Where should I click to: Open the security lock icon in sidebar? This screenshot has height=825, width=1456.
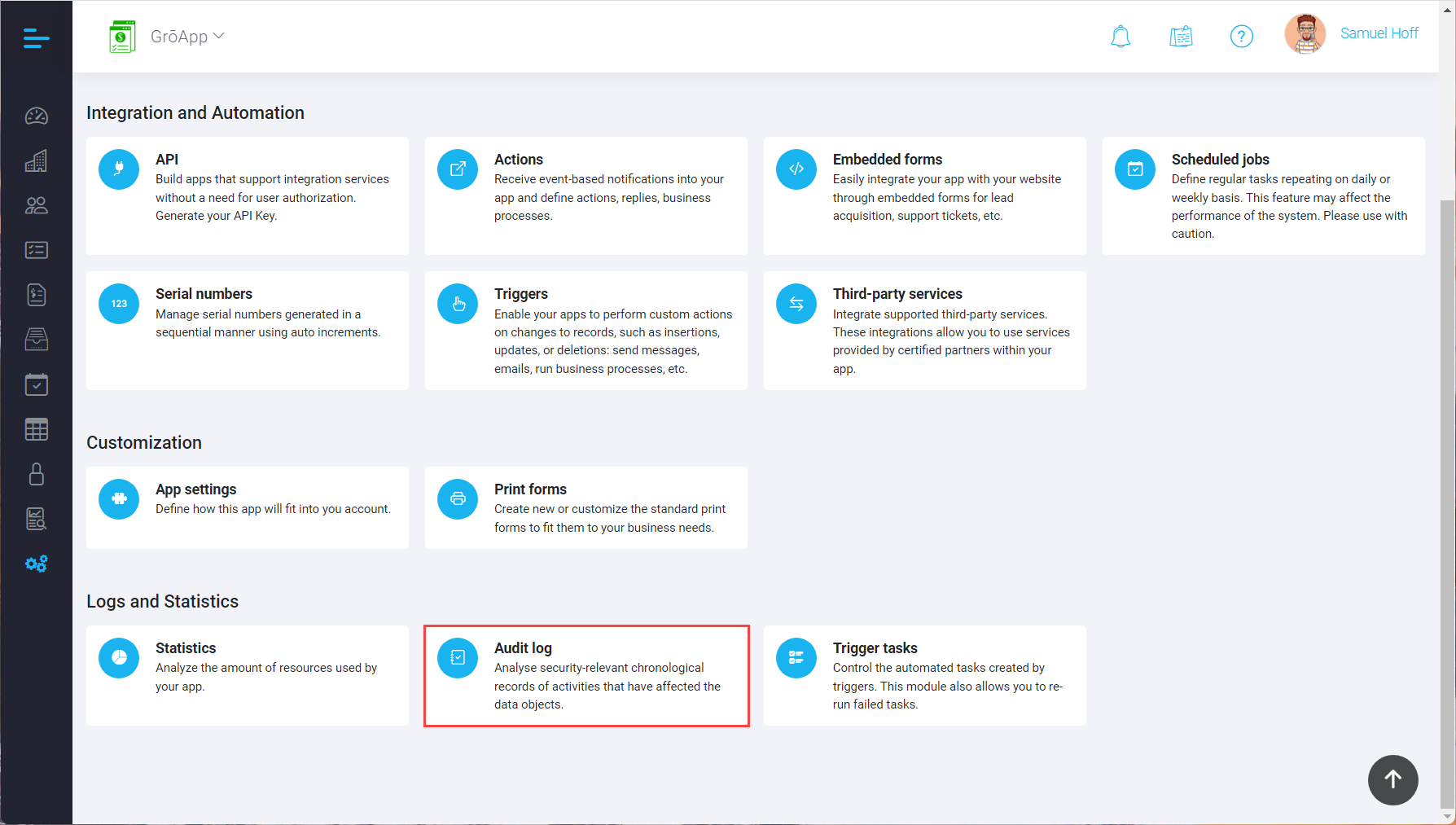(x=36, y=474)
